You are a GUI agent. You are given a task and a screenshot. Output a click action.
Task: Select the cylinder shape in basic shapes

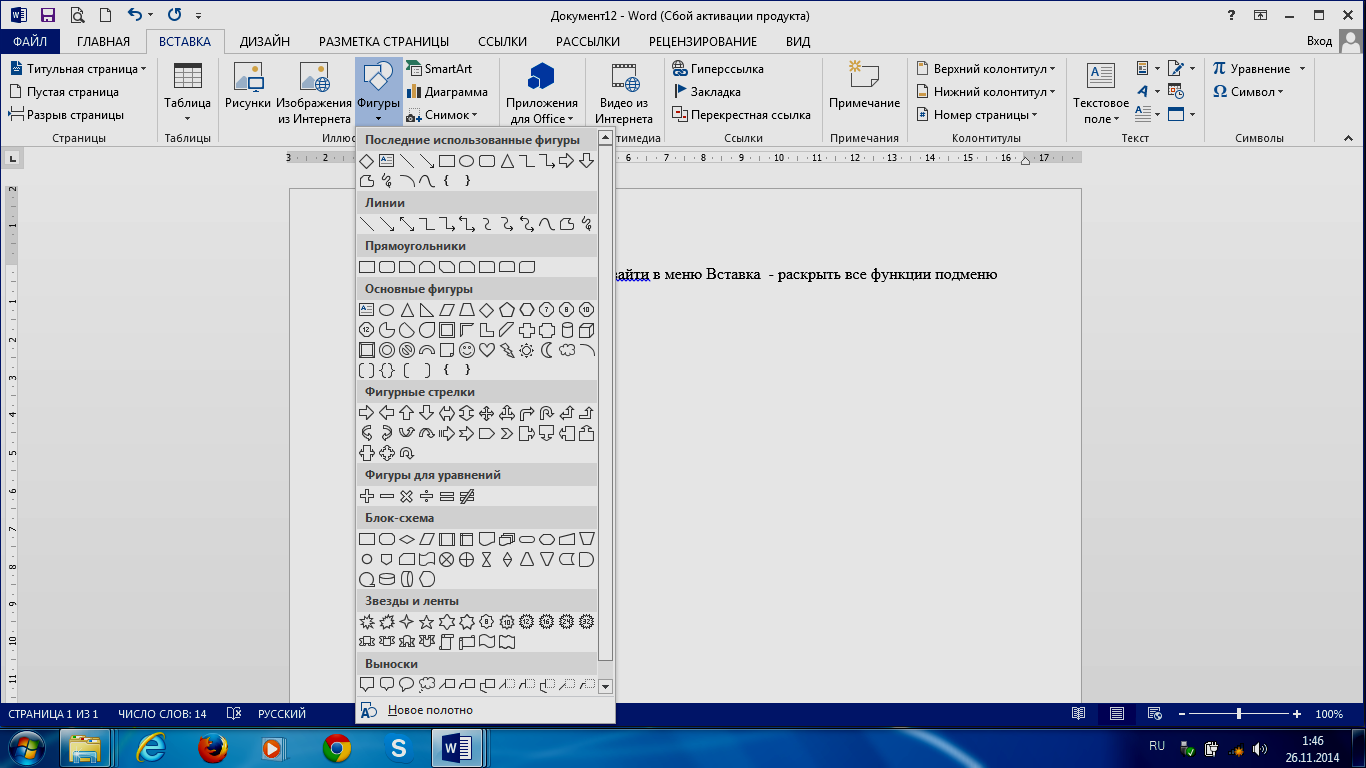click(567, 330)
